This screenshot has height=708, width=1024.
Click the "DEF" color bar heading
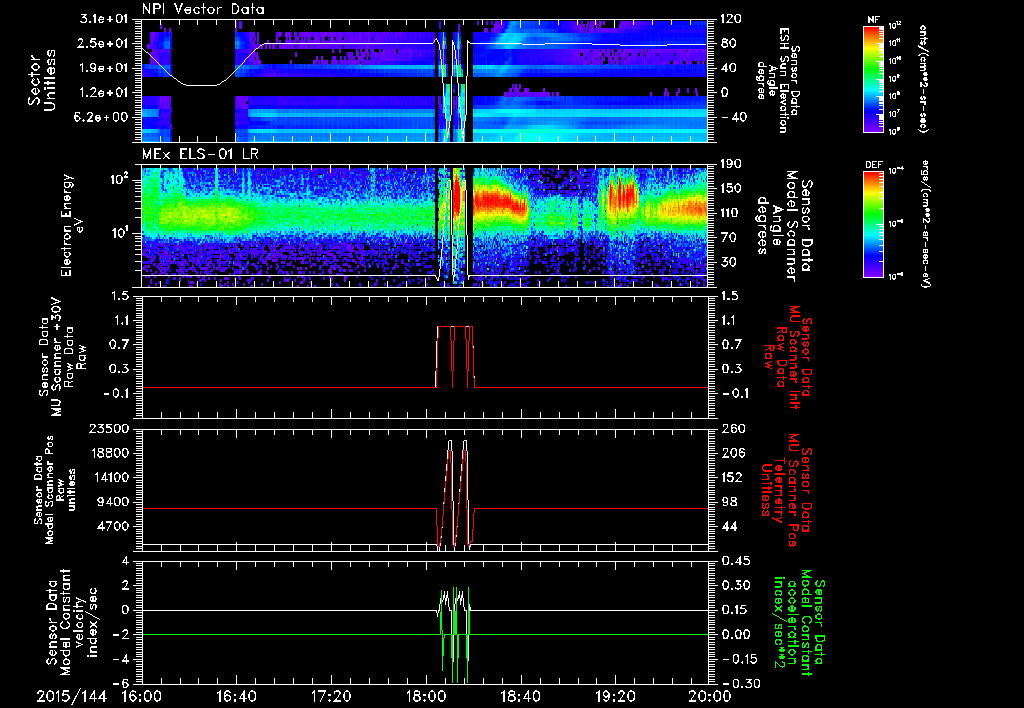click(x=873, y=165)
